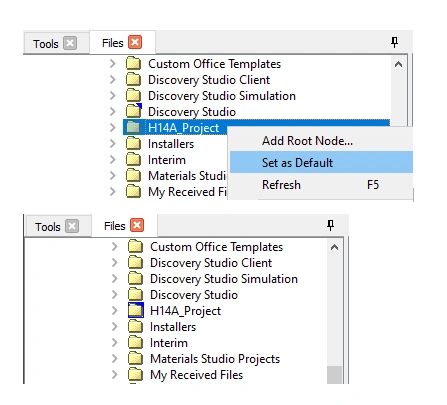
Task: Select Discovery Studio Simulation label, lower panel
Action: point(224,279)
